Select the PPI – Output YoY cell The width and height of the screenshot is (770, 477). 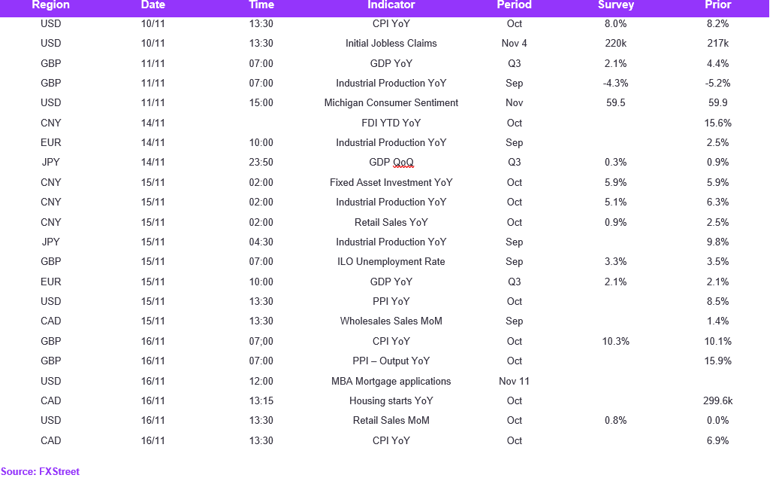click(x=391, y=361)
